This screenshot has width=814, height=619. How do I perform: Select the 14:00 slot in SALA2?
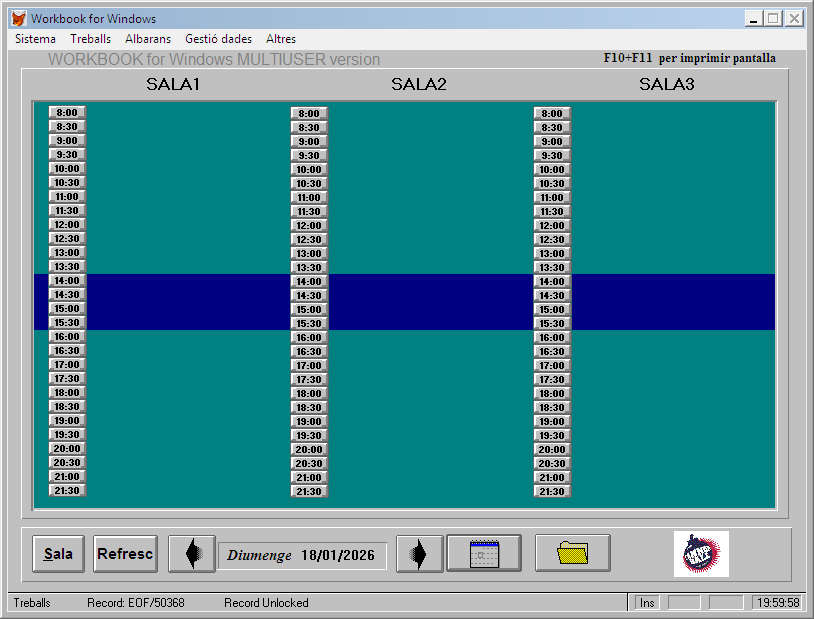[x=309, y=282]
